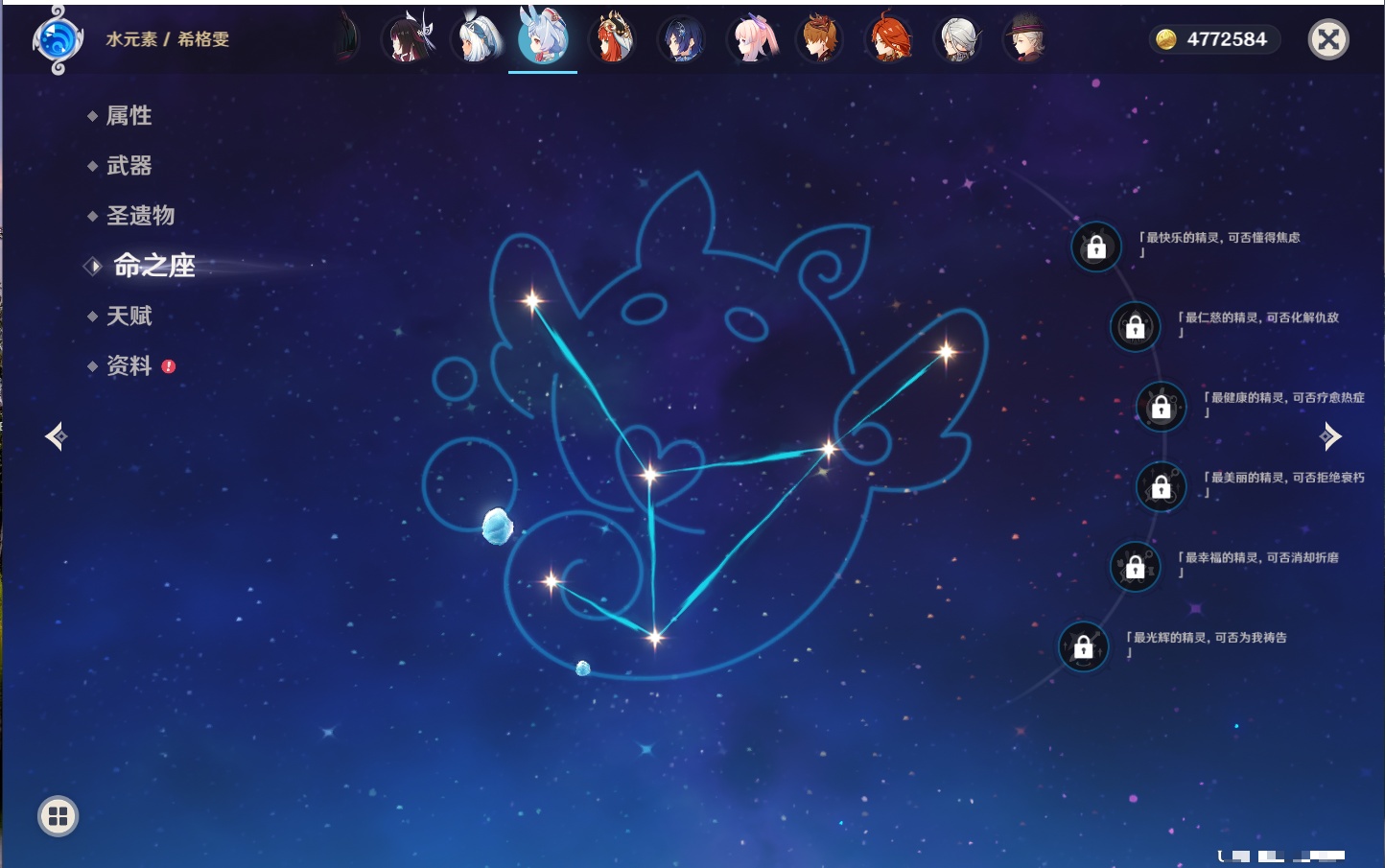This screenshot has height=868, width=1385.
Task: Switch to the 武器 weapon tab
Action: point(129,166)
